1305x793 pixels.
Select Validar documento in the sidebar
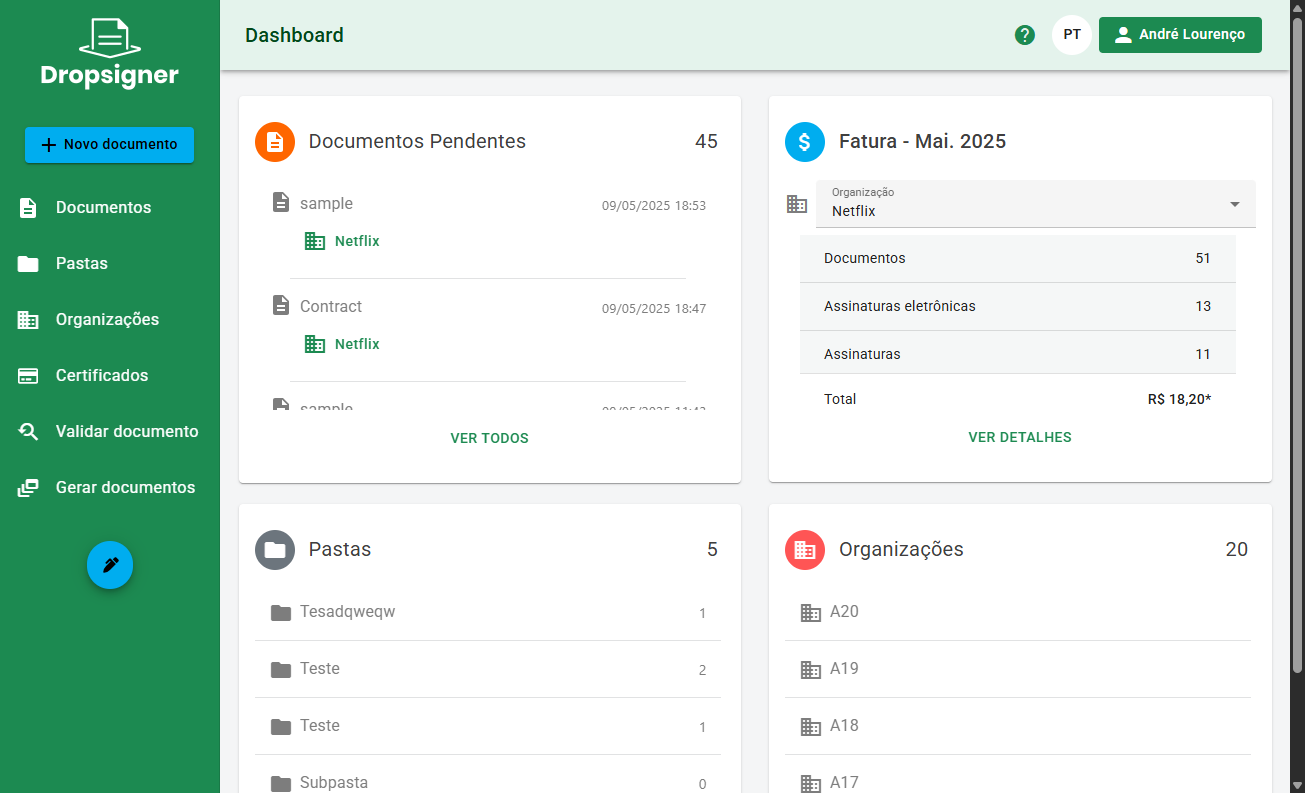pyautogui.click(x=110, y=432)
